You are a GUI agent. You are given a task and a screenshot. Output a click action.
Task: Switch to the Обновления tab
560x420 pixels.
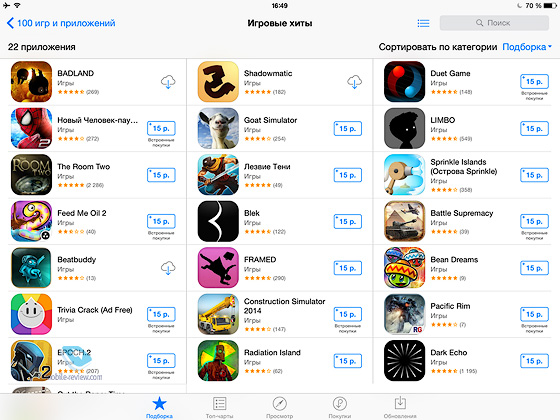[x=400, y=408]
